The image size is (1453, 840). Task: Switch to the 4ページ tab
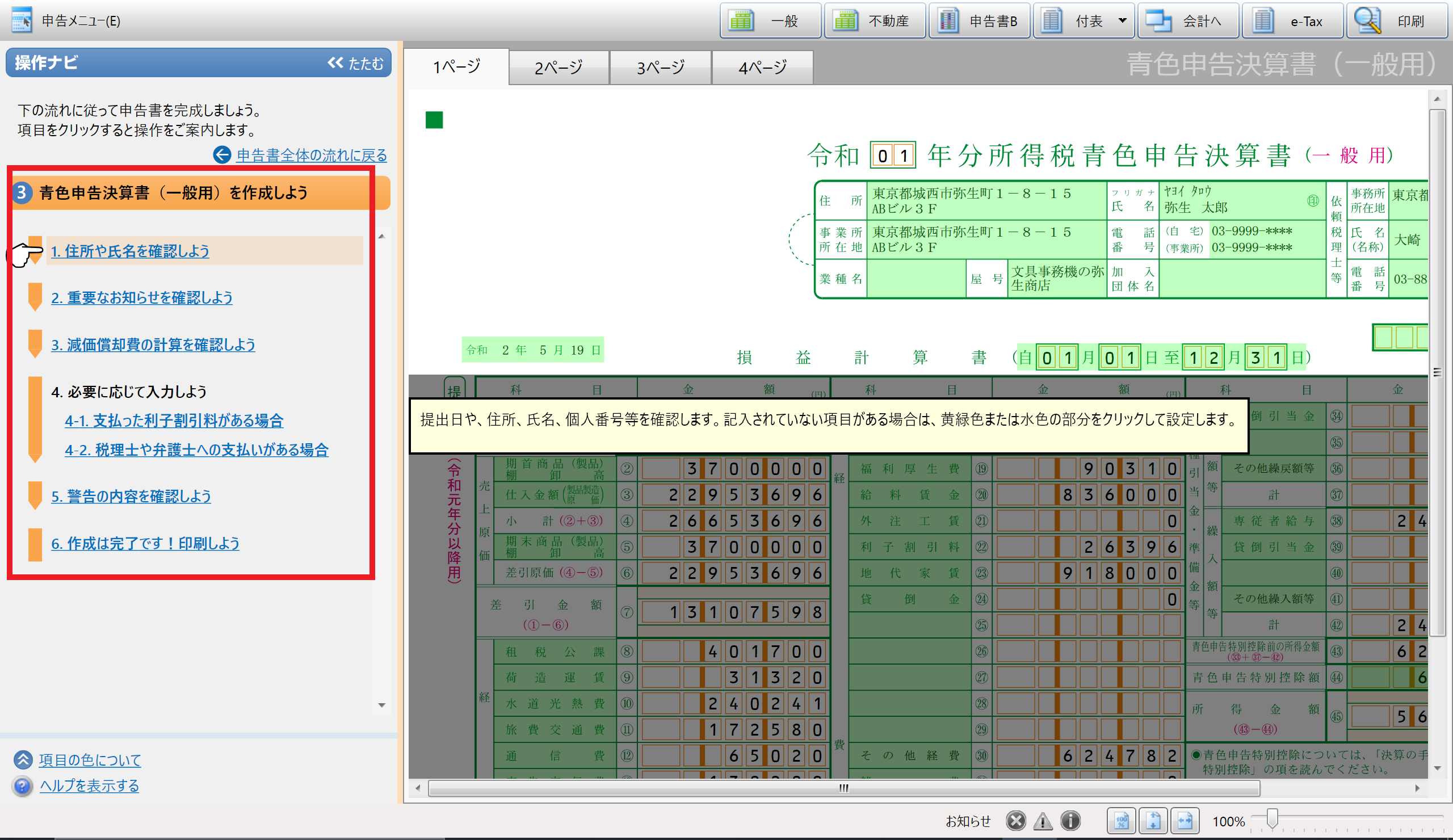point(762,68)
